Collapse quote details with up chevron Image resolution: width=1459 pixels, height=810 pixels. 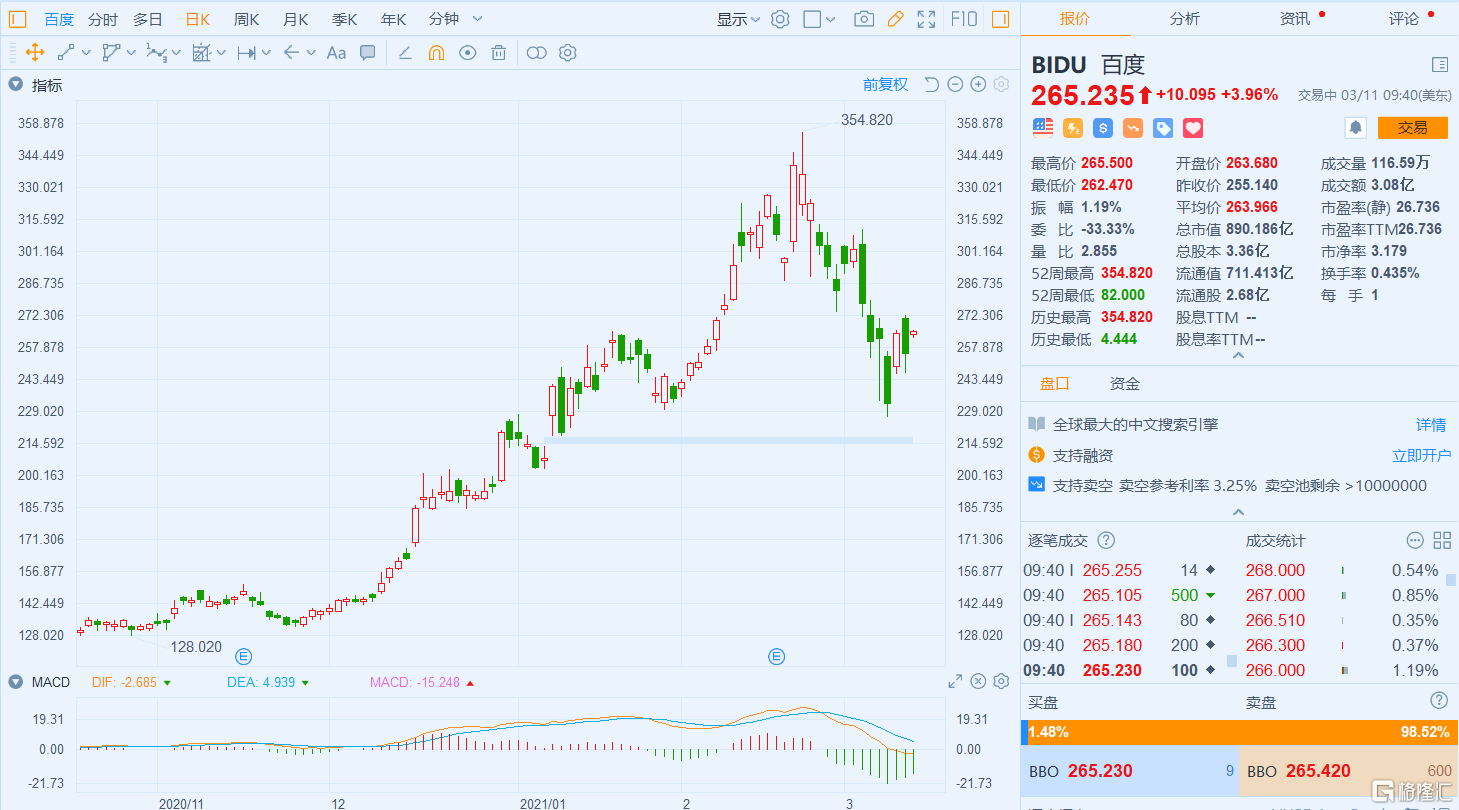click(x=1239, y=355)
